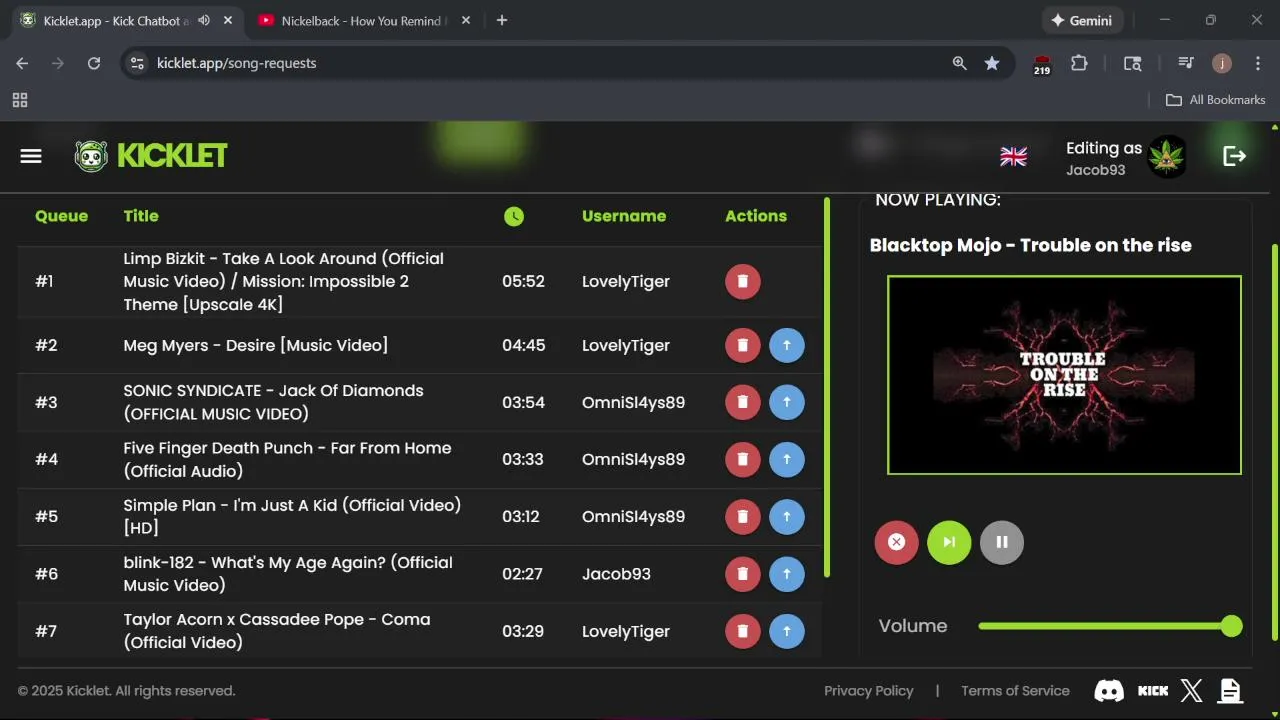Open the Terms of Service link
Viewport: 1280px width, 720px height.
tap(1015, 691)
